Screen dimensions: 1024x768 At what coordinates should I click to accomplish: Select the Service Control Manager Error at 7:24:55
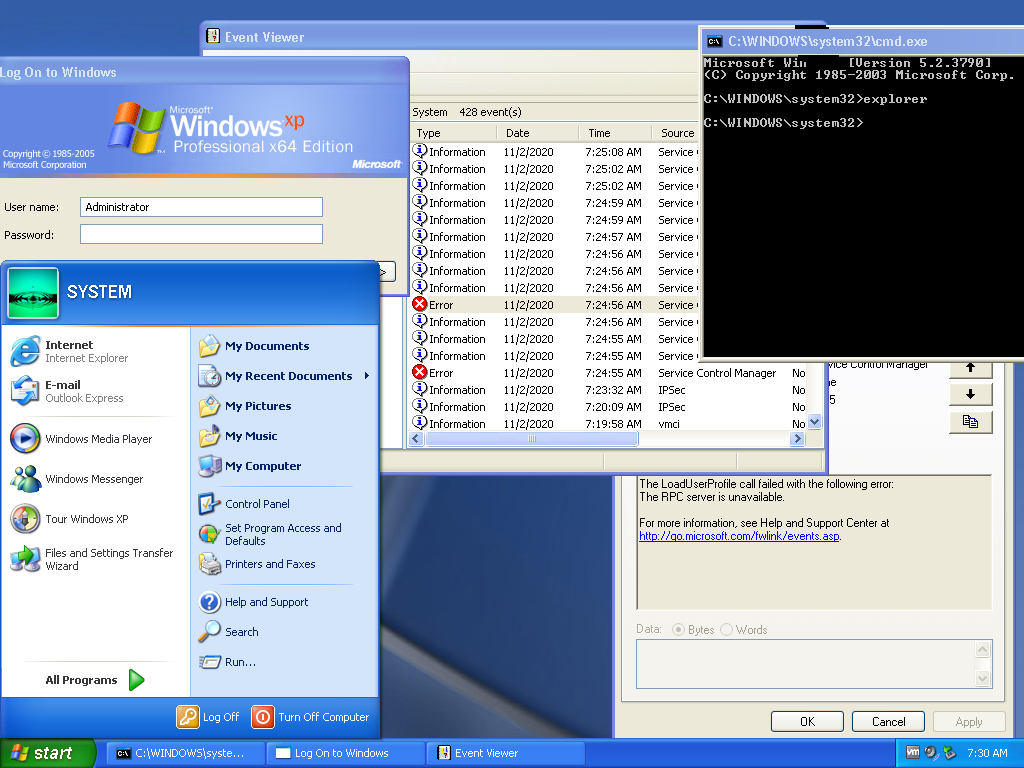pos(608,373)
